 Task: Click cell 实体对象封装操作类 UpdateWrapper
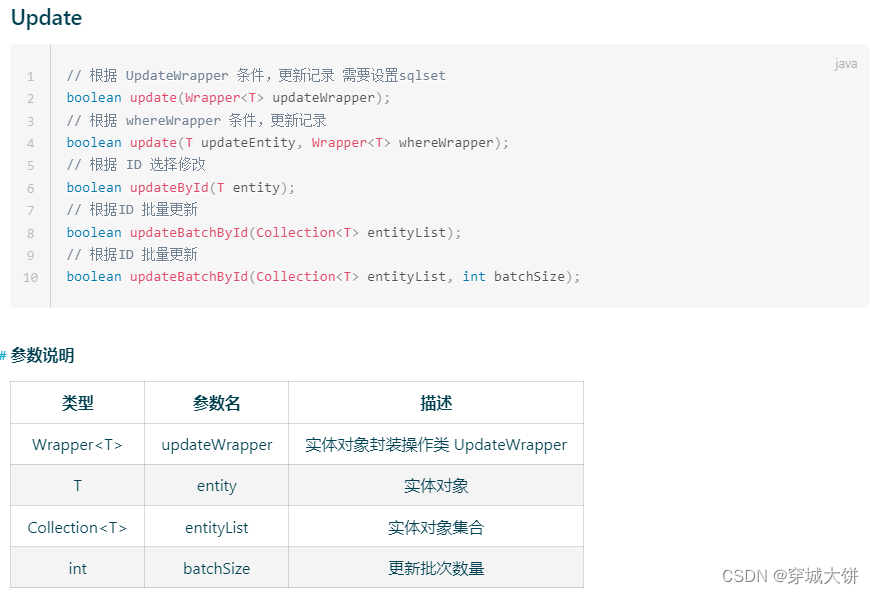436,445
